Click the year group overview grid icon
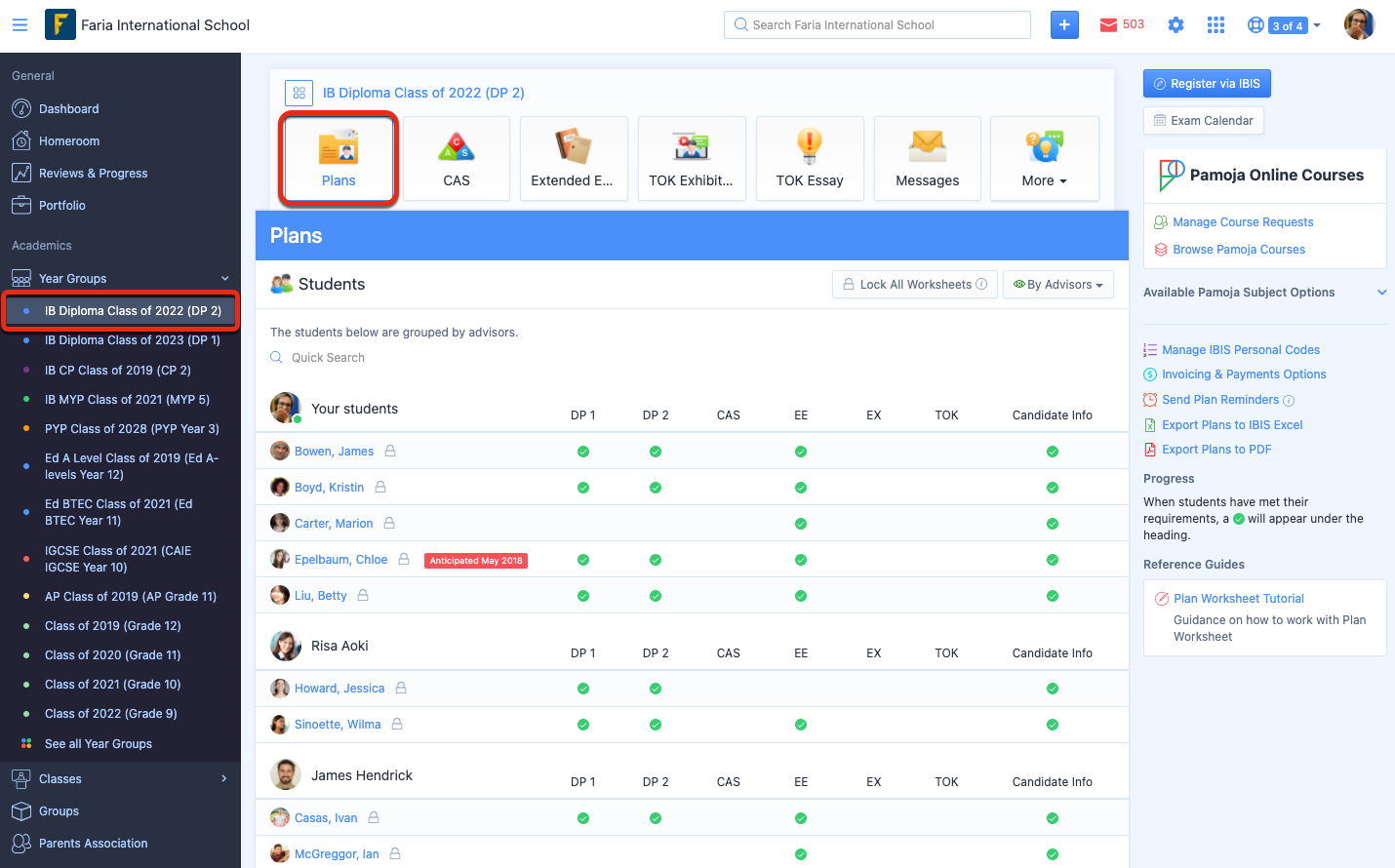 coord(299,93)
